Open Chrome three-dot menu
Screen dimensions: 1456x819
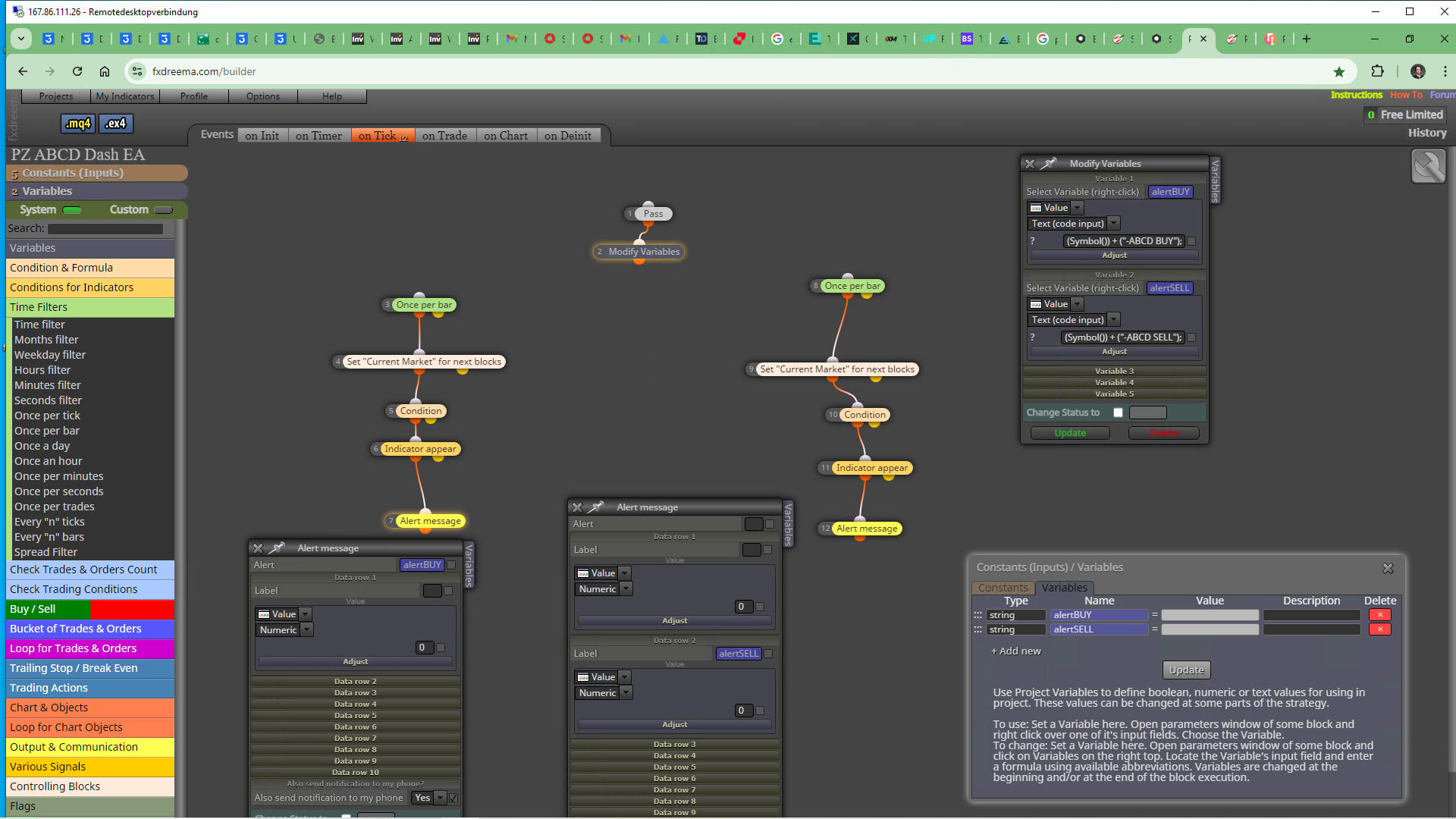1445,71
